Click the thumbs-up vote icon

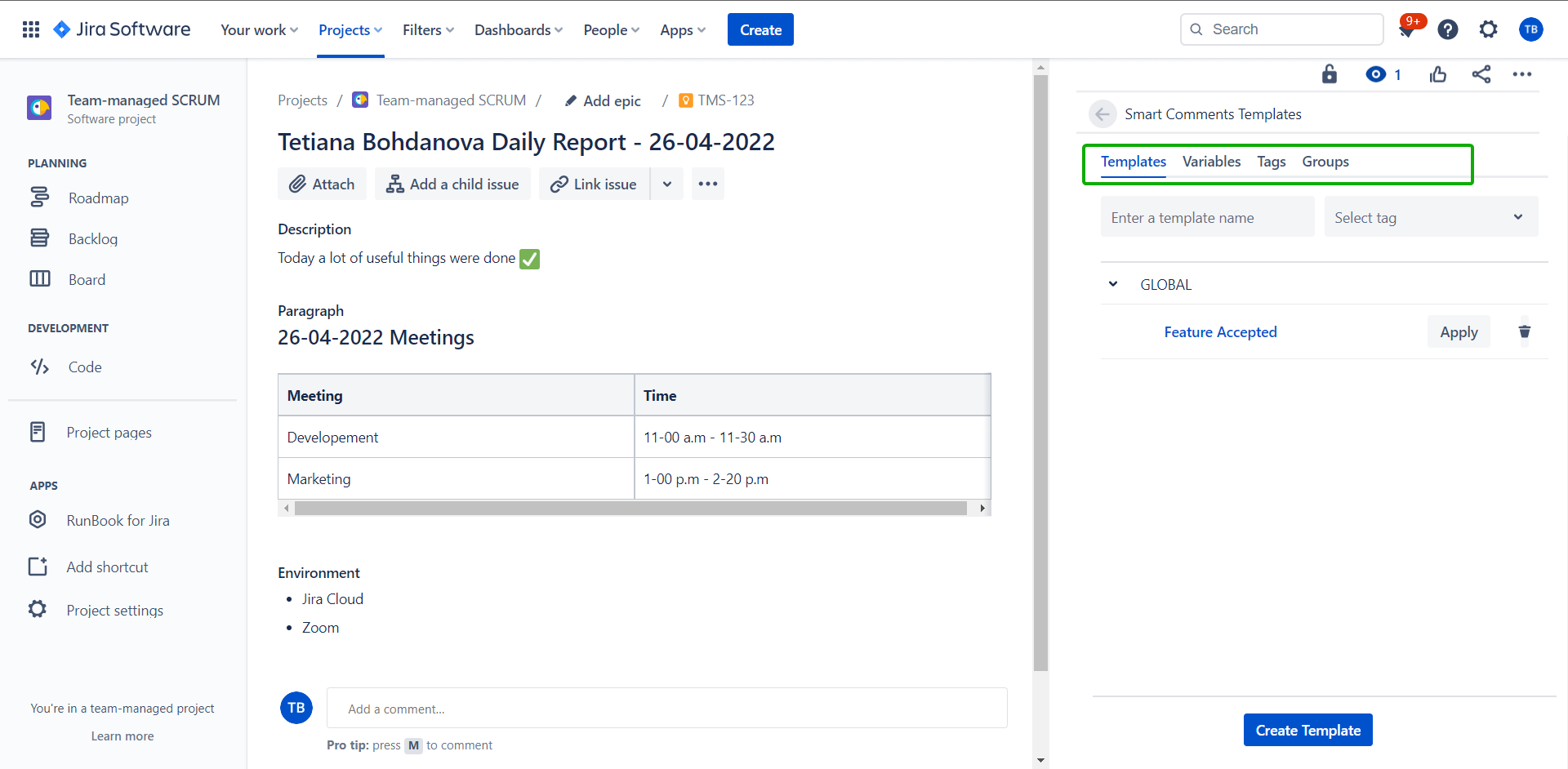1438,74
